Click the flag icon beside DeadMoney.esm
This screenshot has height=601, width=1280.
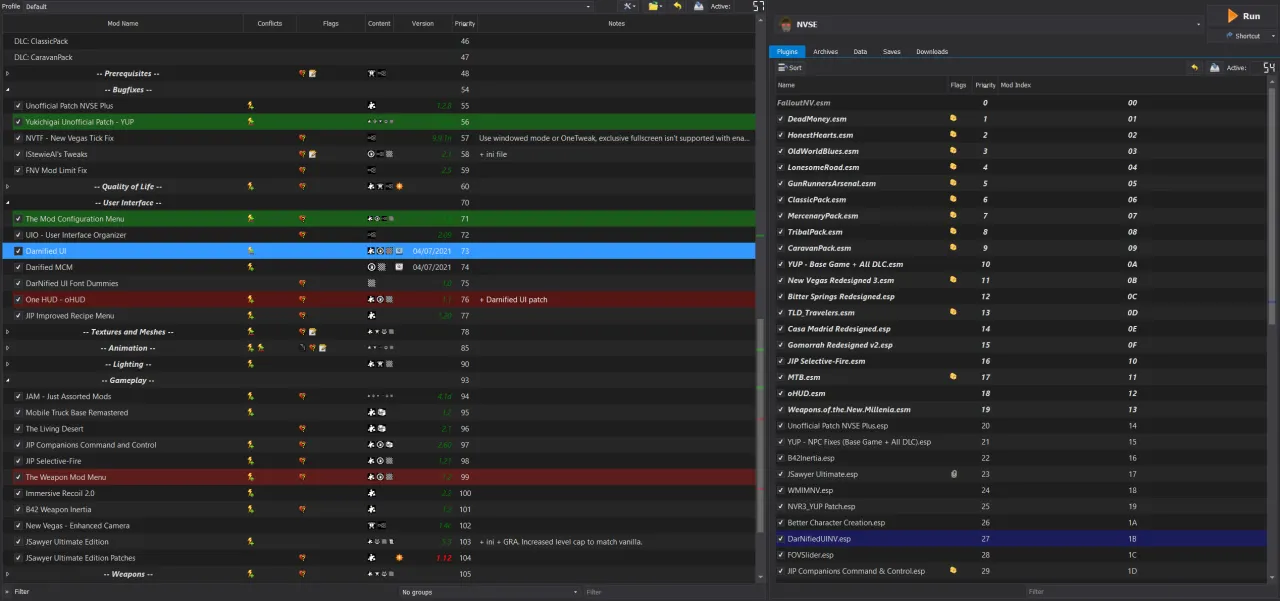point(953,119)
